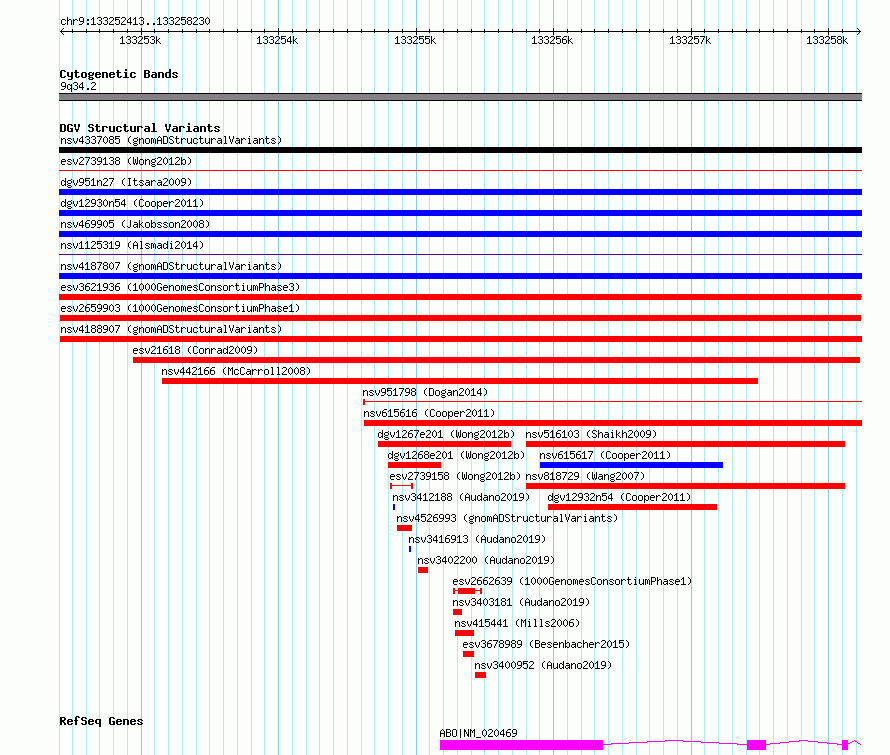Click nsv615616 (Cooper2011) label
Image resolution: width=890 pixels, height=755 pixels.
coord(429,413)
